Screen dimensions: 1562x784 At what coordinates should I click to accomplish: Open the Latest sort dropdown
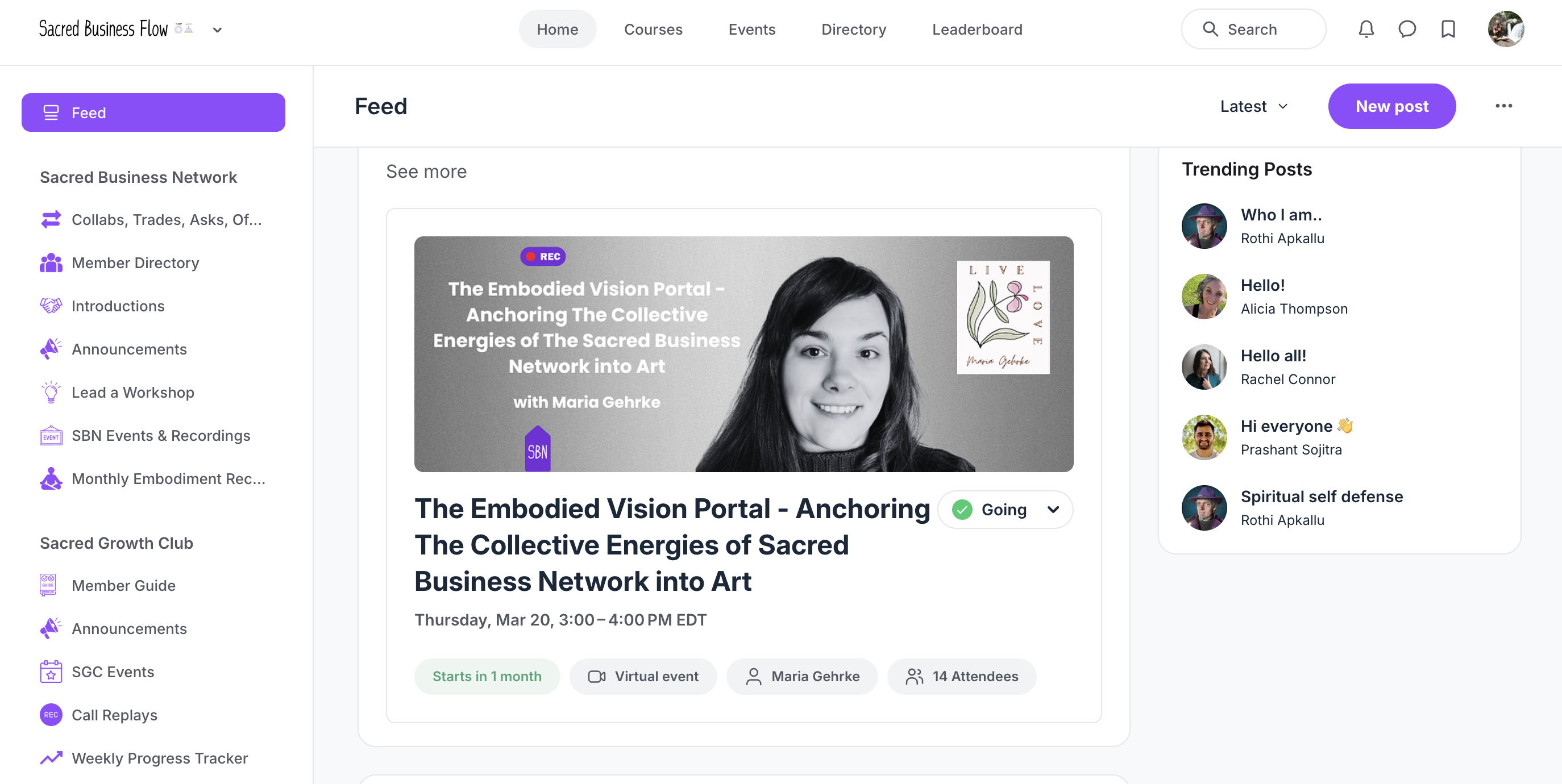click(x=1253, y=107)
